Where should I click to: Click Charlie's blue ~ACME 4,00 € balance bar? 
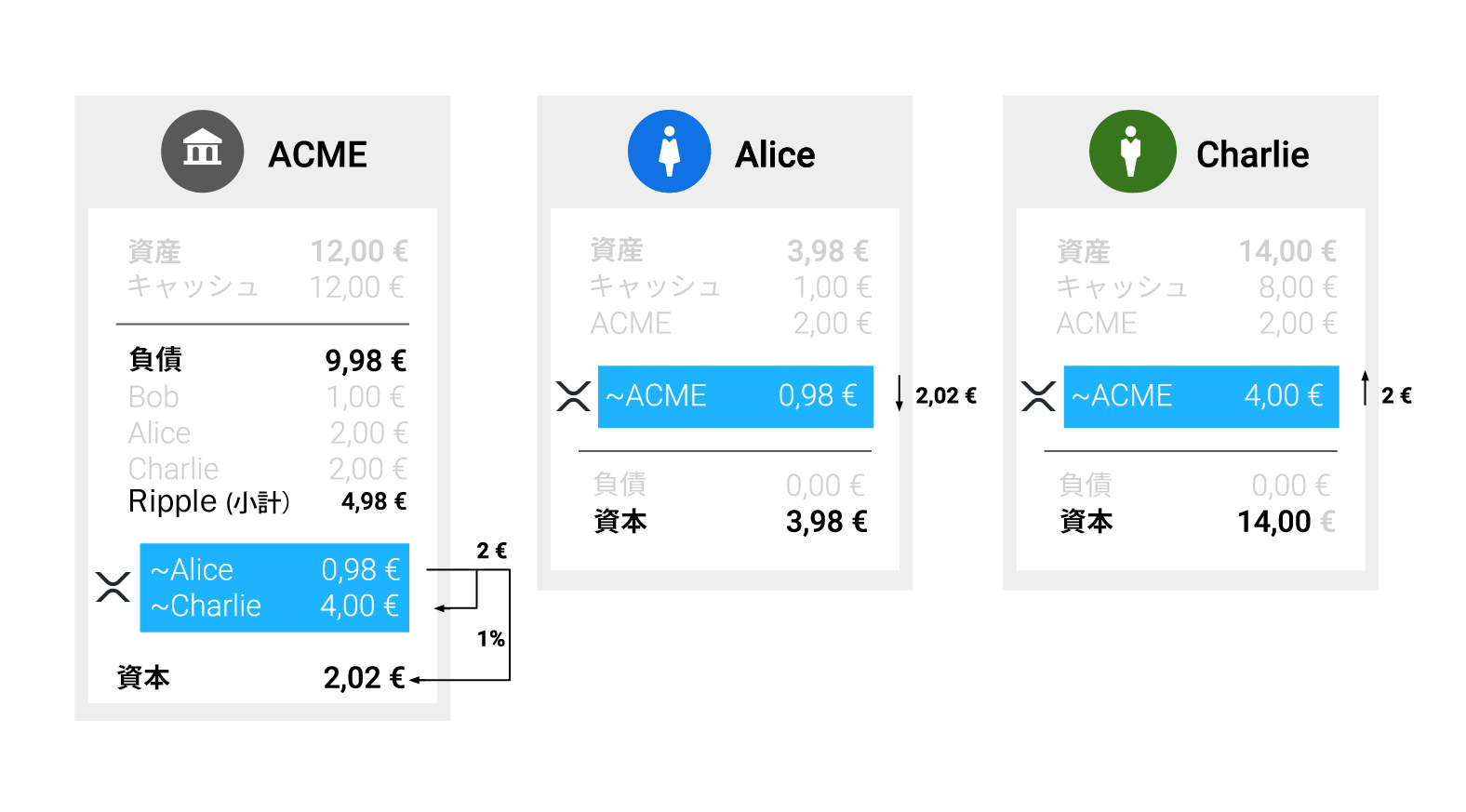pyautogui.click(x=1200, y=396)
